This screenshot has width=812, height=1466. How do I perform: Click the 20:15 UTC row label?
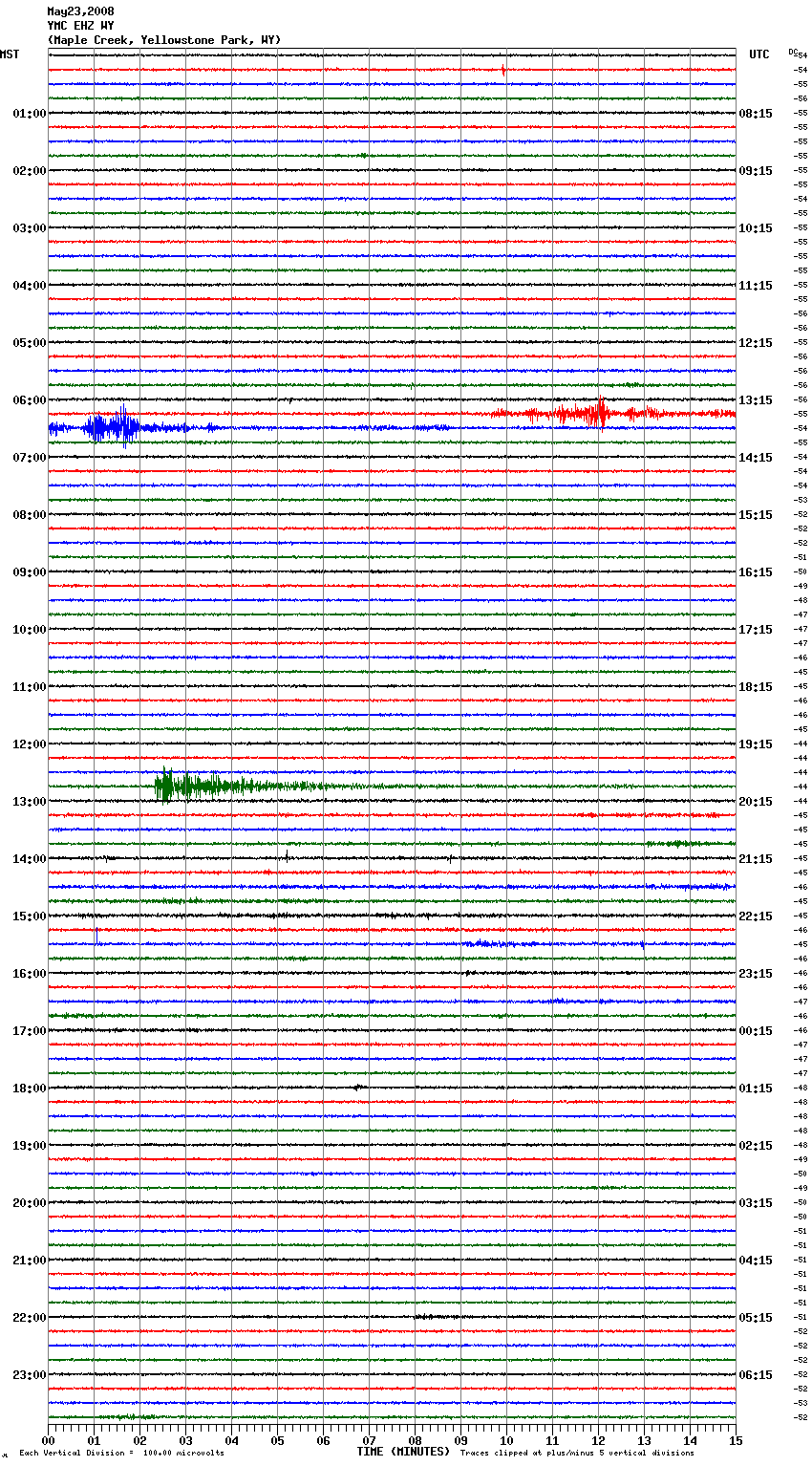[x=756, y=802]
